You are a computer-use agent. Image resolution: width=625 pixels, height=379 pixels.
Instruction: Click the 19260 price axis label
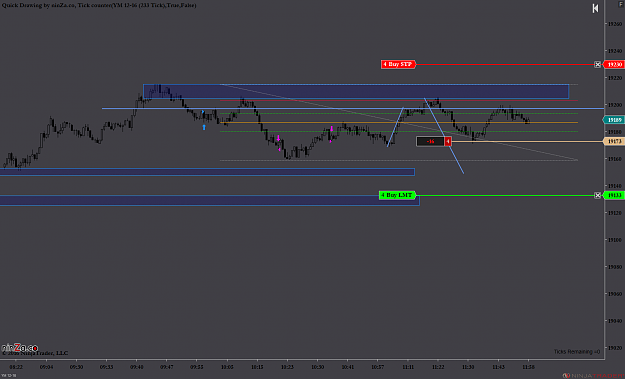[615, 24]
